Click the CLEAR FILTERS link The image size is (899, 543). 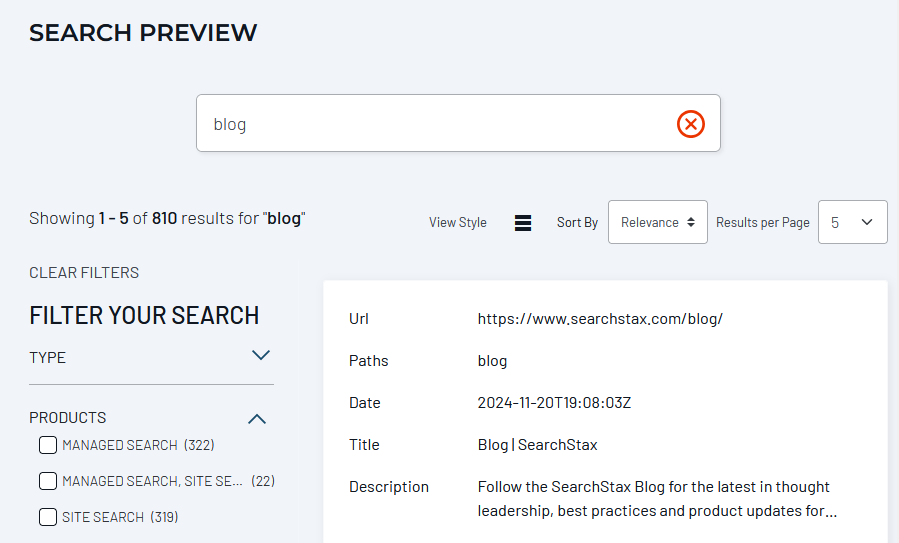[x=84, y=273]
